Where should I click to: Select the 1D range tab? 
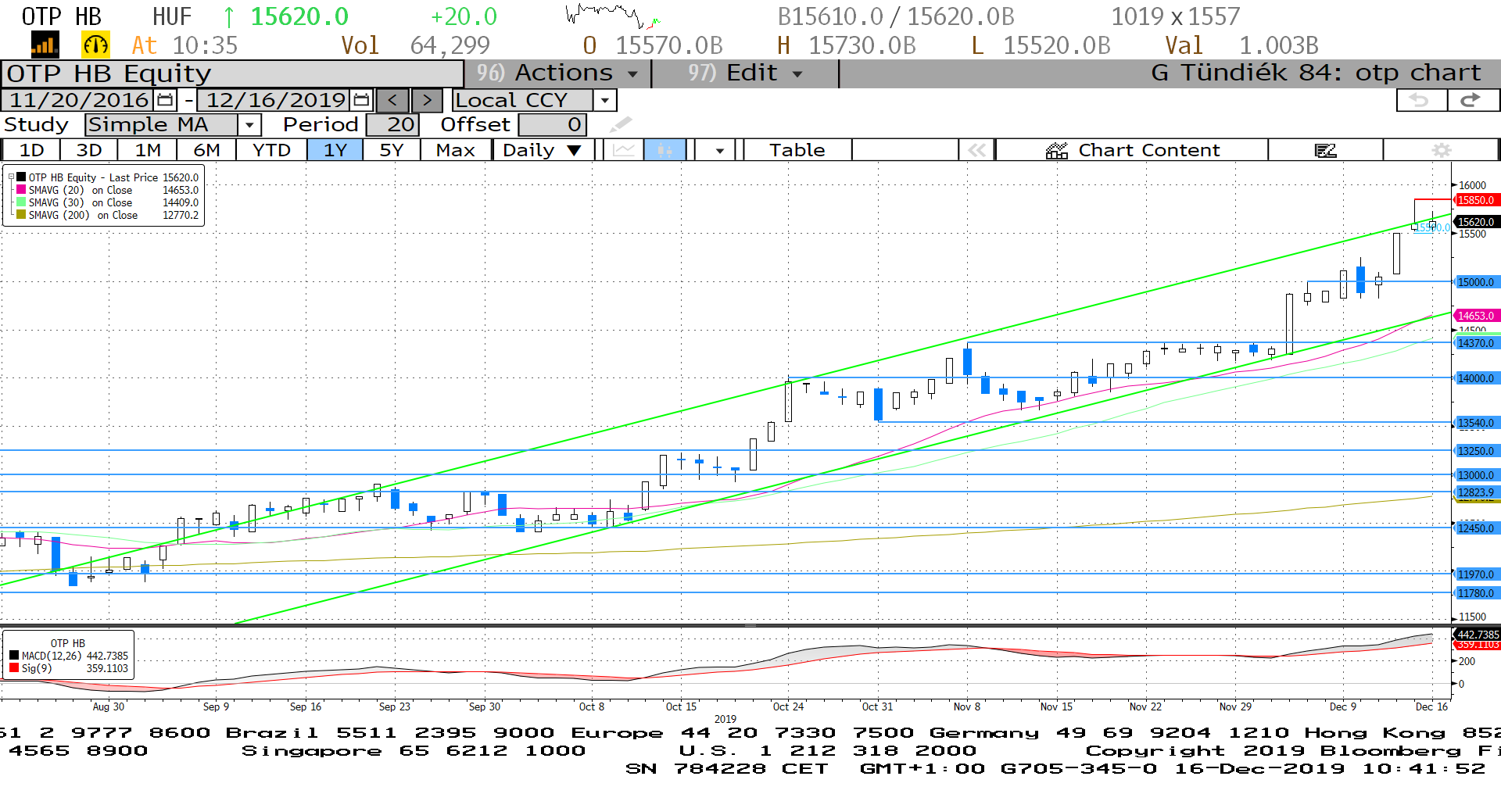tap(31, 150)
